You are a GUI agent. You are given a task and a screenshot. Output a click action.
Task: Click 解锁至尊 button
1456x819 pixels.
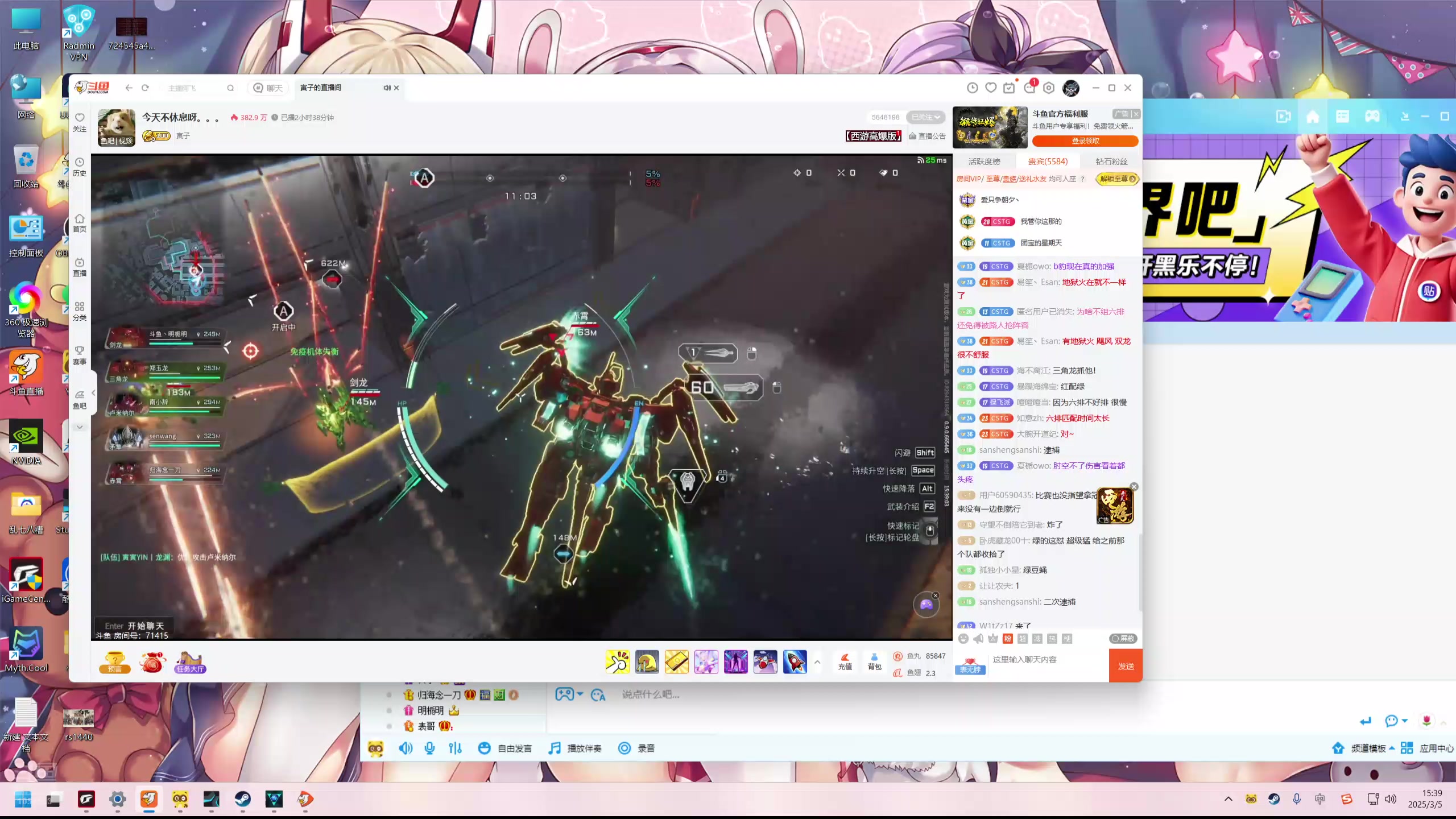[x=1117, y=179]
